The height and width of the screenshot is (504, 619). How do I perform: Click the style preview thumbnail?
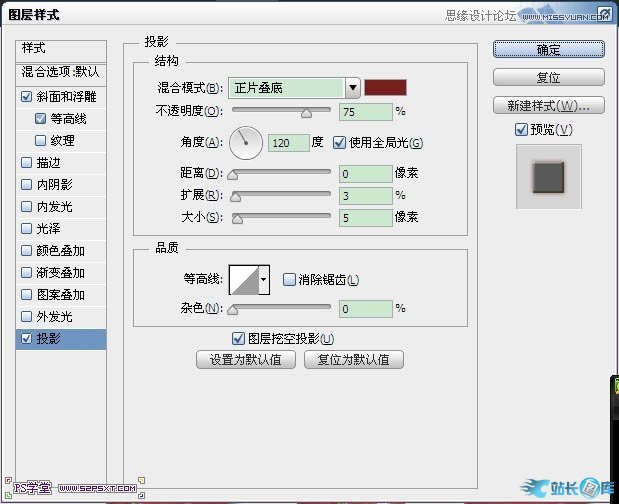[548, 177]
